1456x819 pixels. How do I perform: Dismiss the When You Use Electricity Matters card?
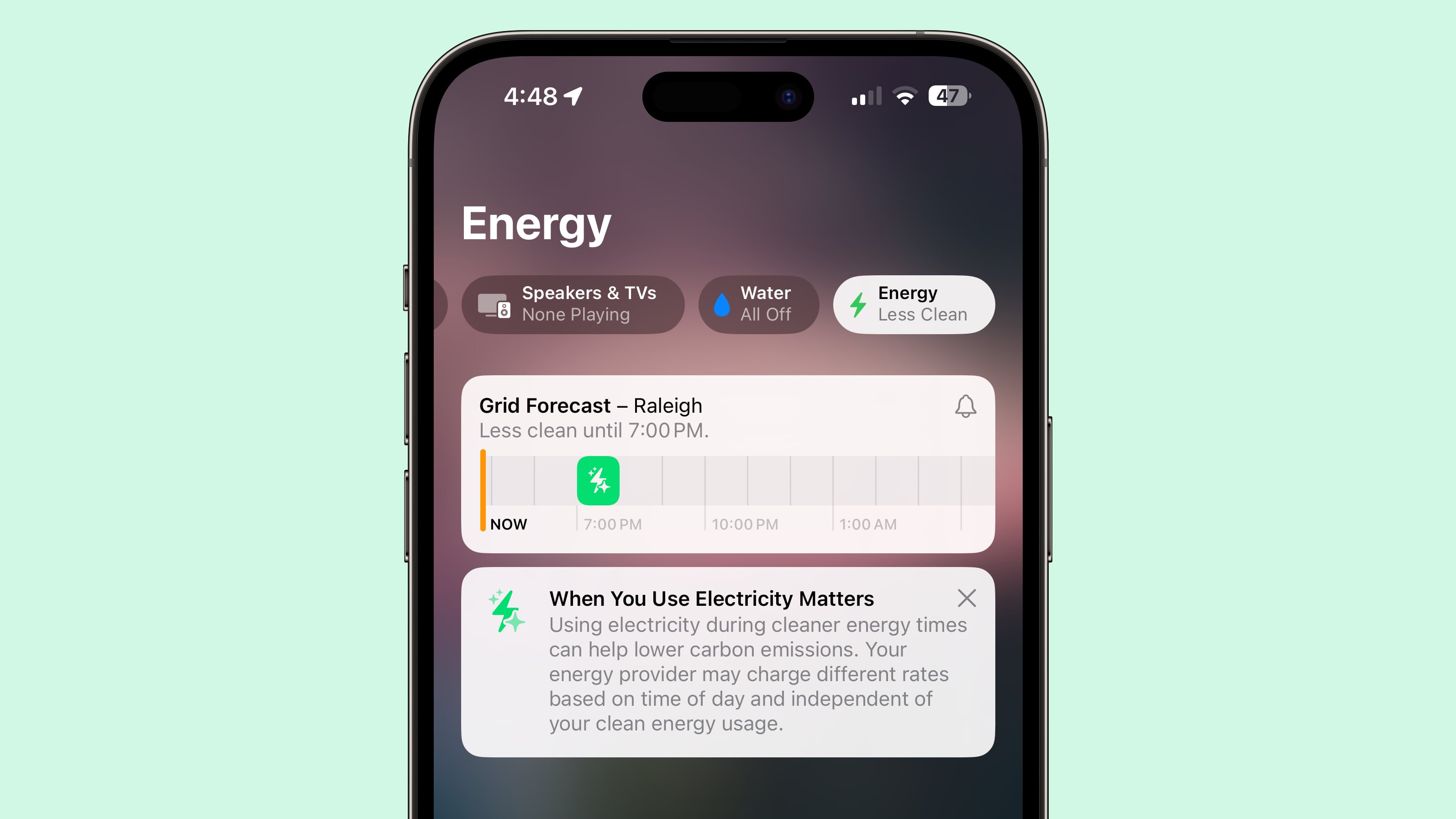click(965, 598)
